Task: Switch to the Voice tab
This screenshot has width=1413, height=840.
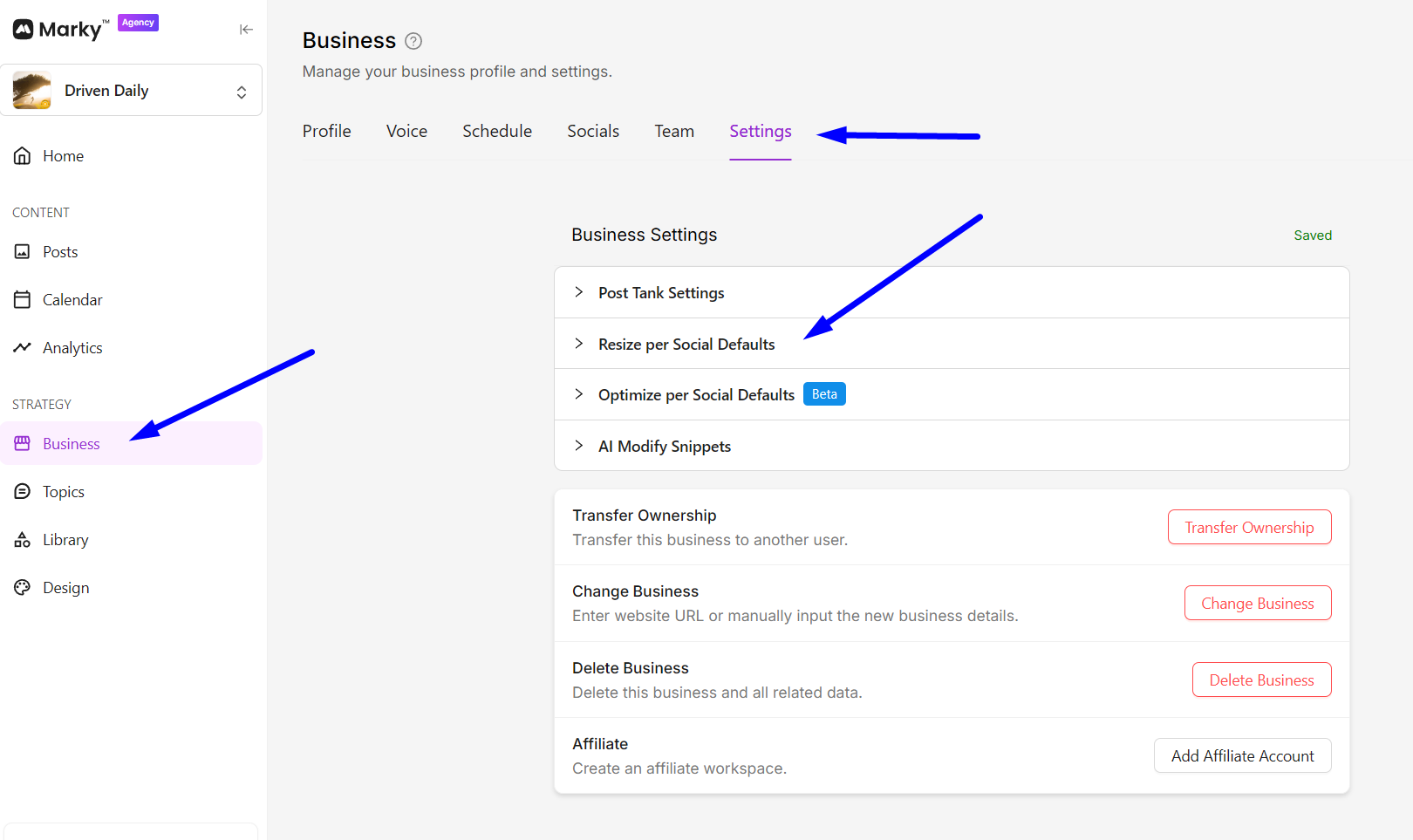Action: click(406, 132)
